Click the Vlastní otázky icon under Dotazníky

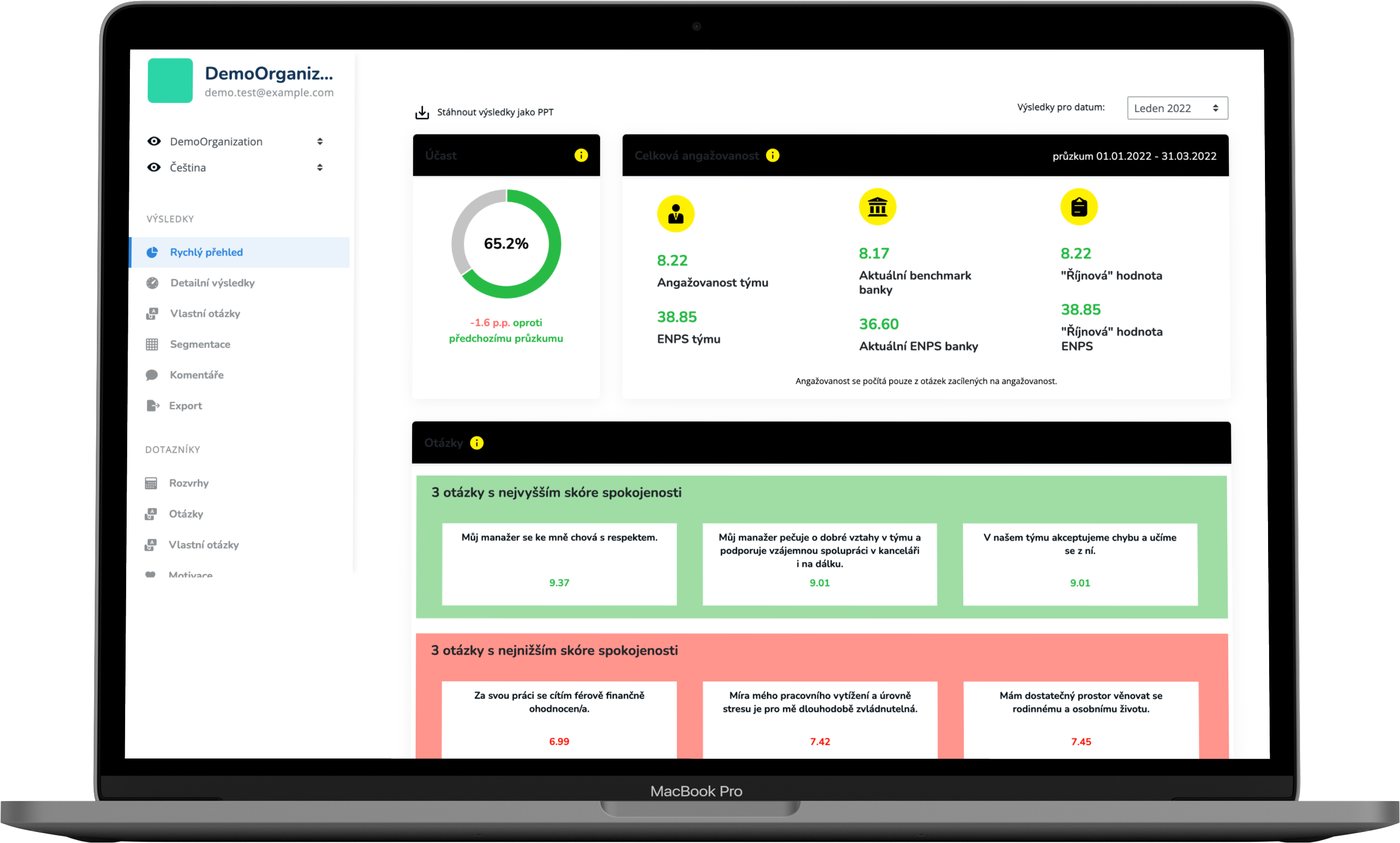pos(151,545)
